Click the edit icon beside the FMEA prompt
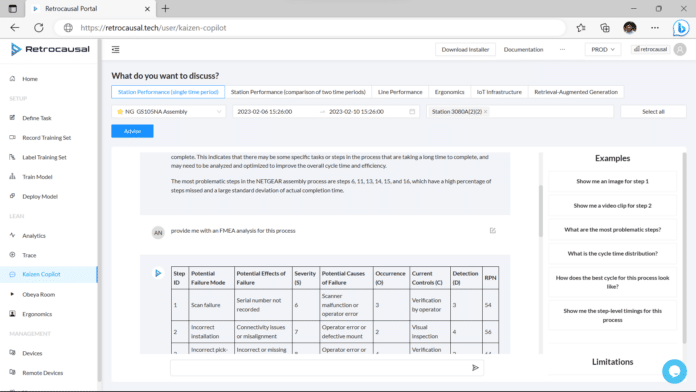The height and width of the screenshot is (392, 696). [493, 230]
